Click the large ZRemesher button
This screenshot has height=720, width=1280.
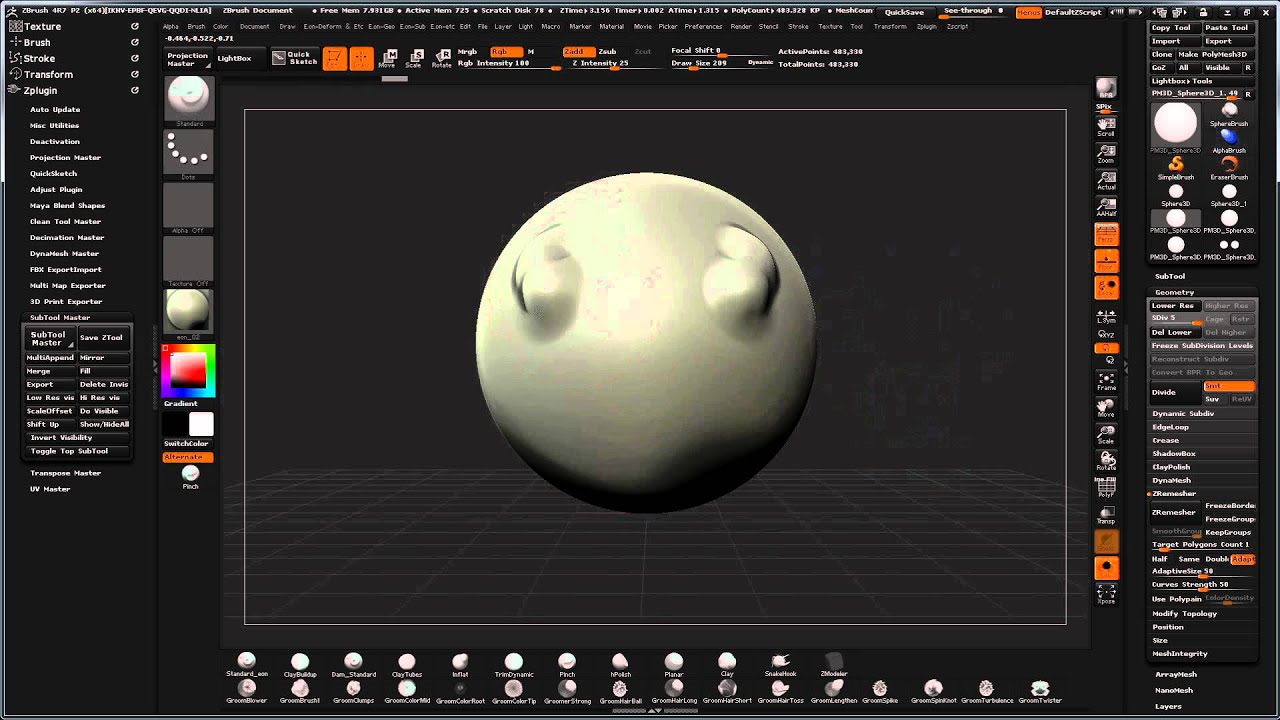click(x=1174, y=512)
